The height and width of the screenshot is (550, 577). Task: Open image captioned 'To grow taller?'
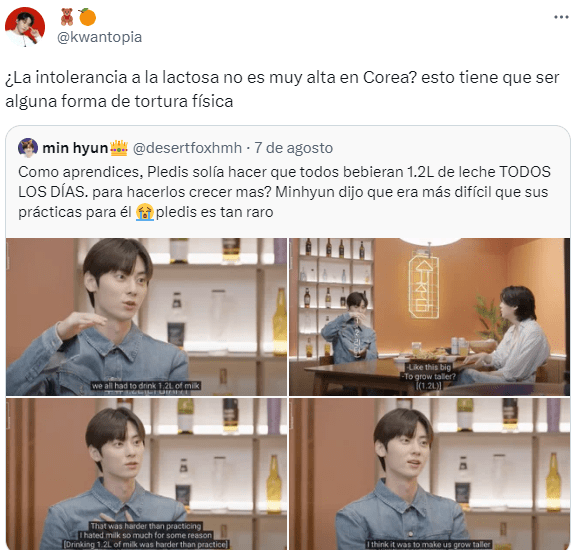[x=429, y=317]
